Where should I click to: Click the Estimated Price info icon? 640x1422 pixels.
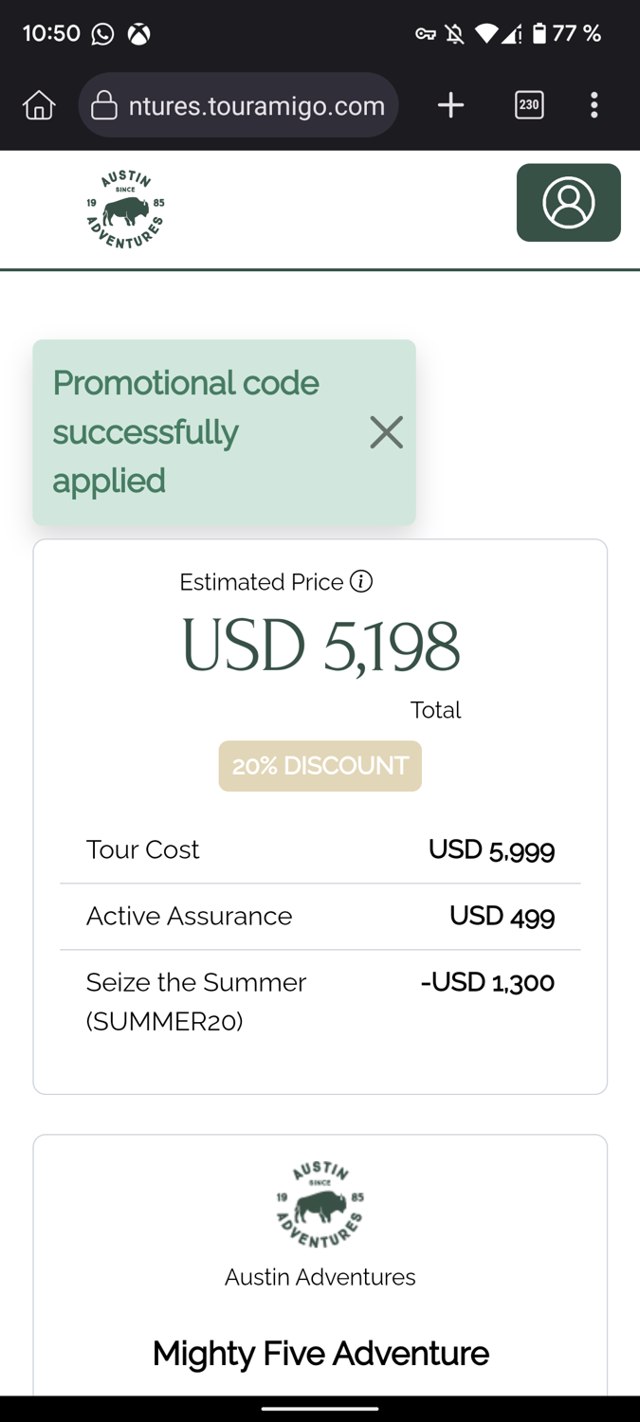pyautogui.click(x=362, y=581)
